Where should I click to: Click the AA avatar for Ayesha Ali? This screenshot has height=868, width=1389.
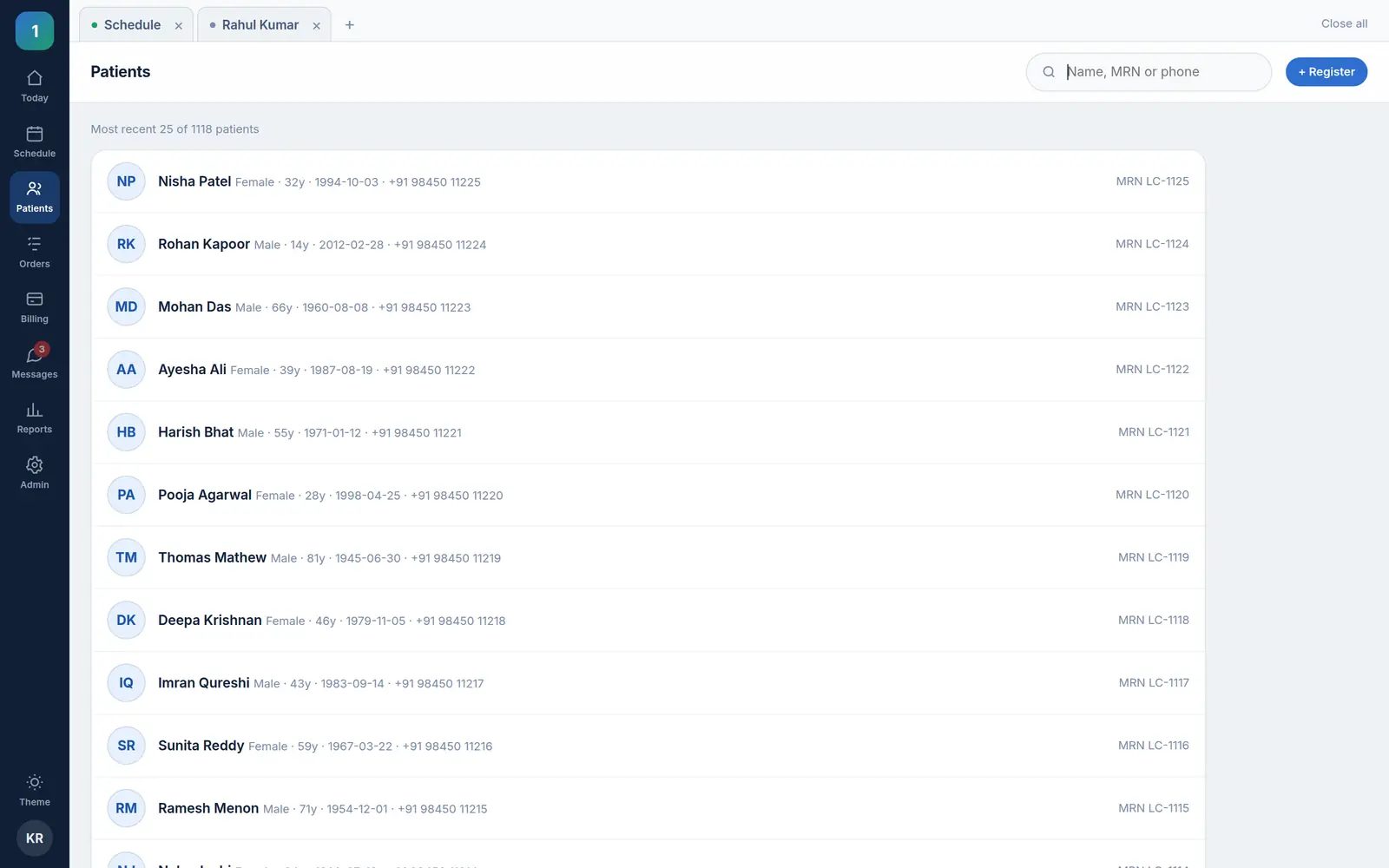[x=126, y=370]
